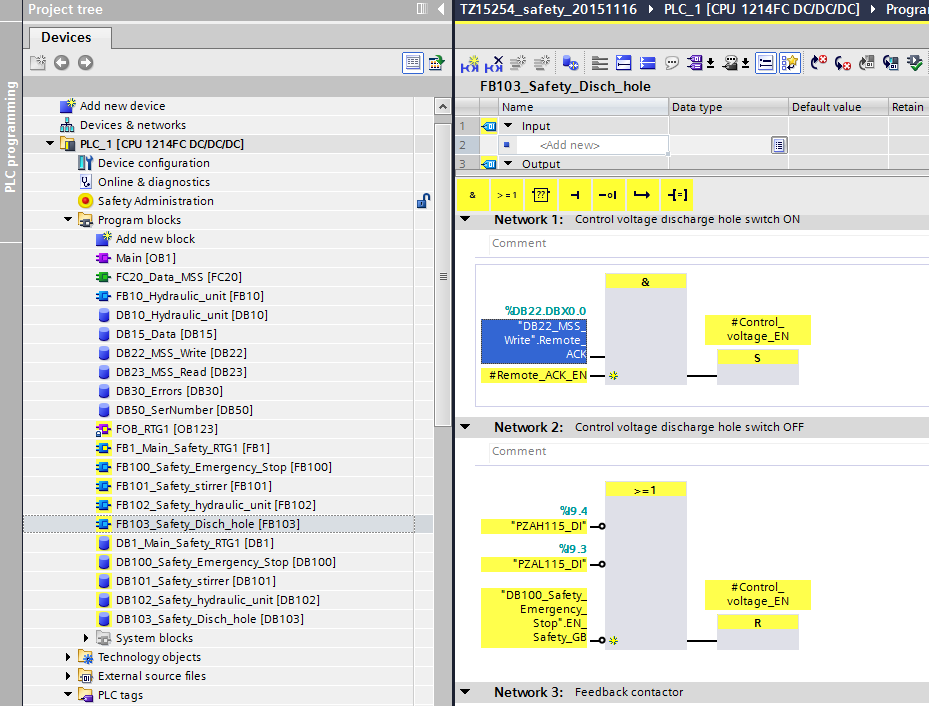Click Add new device
The width and height of the screenshot is (929, 706).
[122, 106]
